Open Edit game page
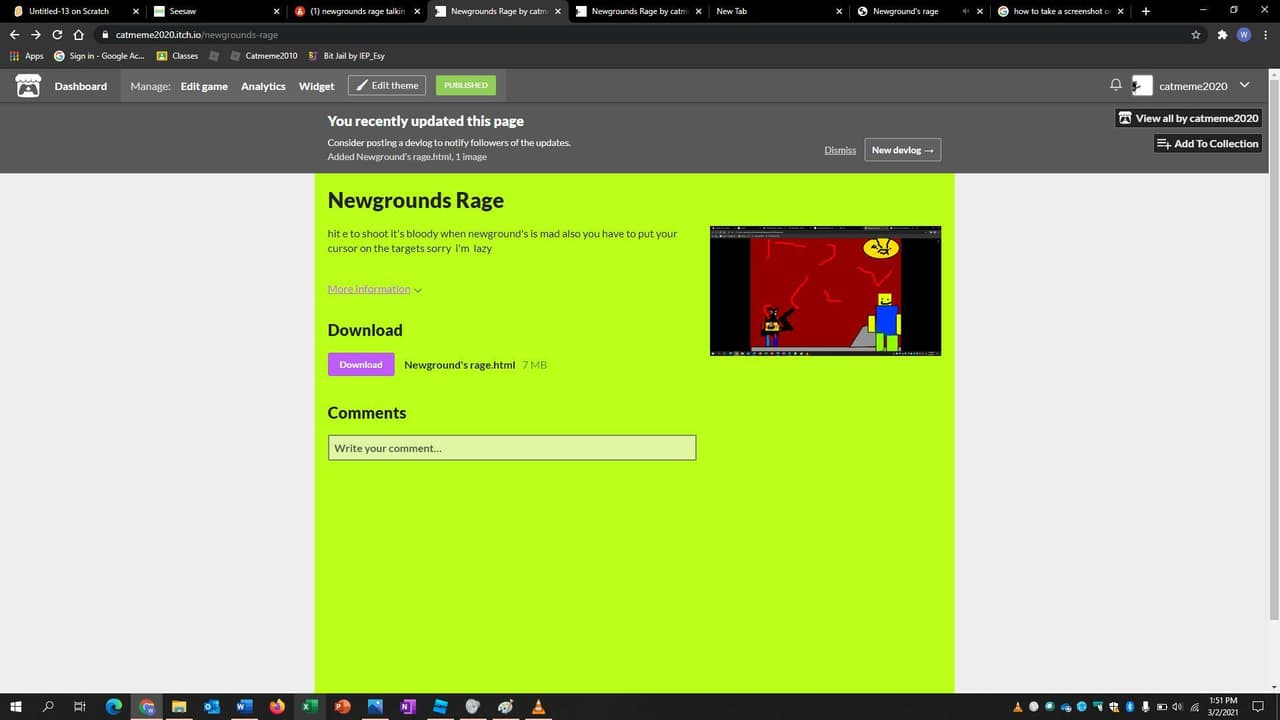Viewport: 1280px width, 720px height. click(204, 86)
